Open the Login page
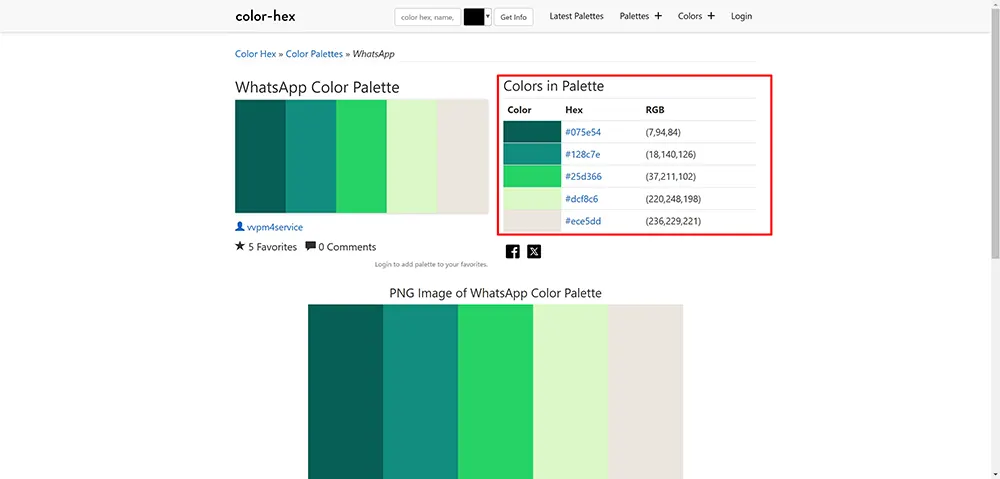 click(742, 16)
